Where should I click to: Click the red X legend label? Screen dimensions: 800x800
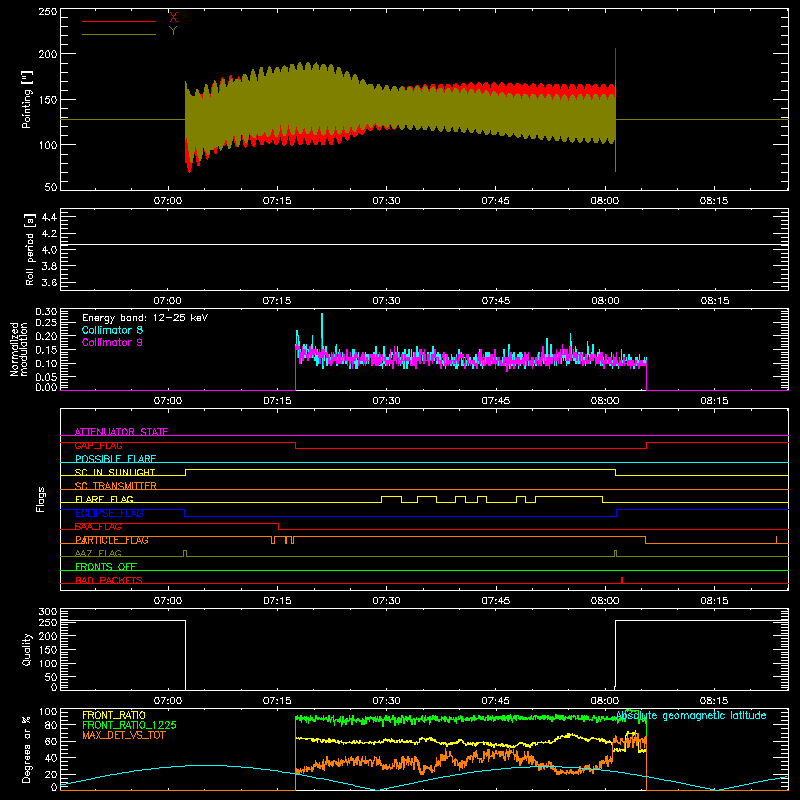click(x=173, y=18)
